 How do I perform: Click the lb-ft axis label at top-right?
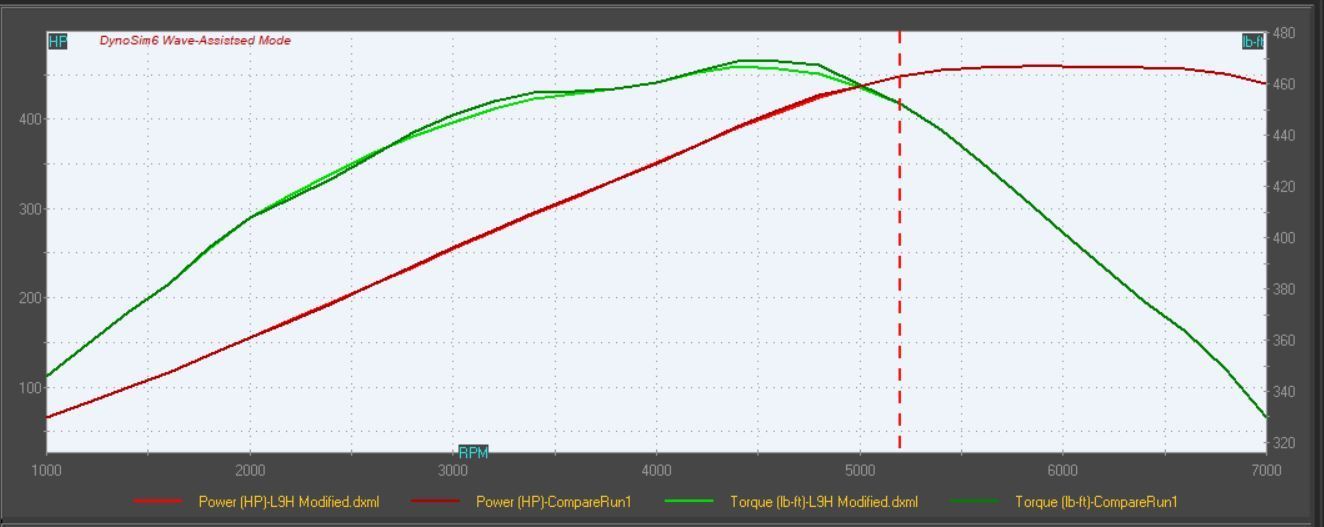click(x=1252, y=41)
